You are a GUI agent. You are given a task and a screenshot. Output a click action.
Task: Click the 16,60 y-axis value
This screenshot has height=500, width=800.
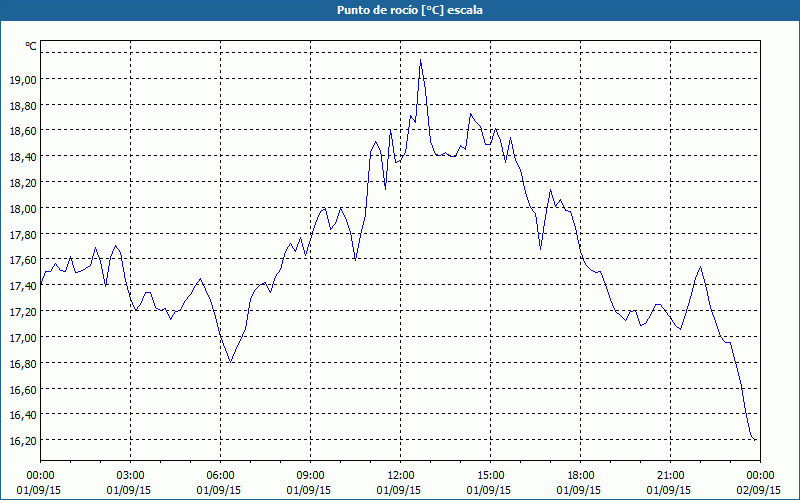pos(23,389)
